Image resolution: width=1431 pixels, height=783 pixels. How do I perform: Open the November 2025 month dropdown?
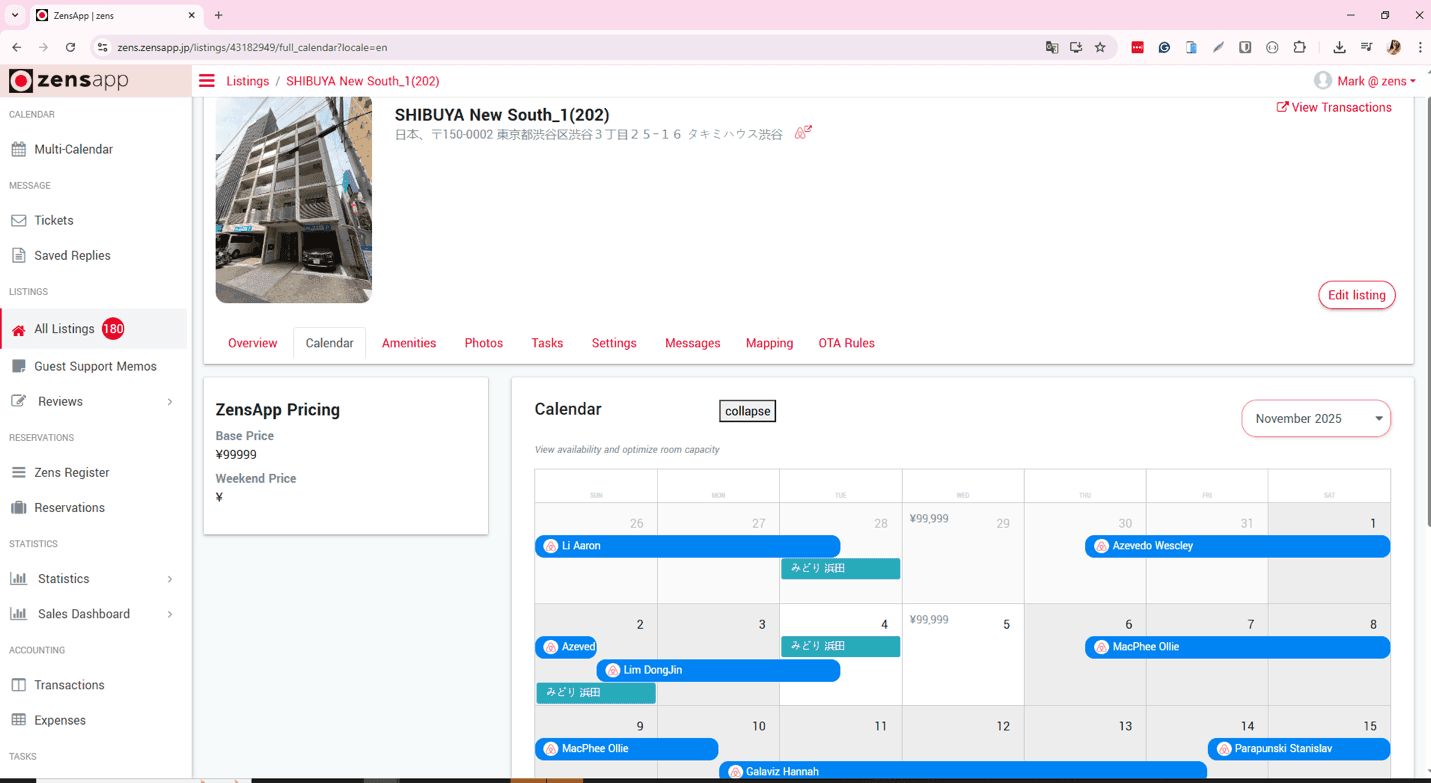(1316, 418)
